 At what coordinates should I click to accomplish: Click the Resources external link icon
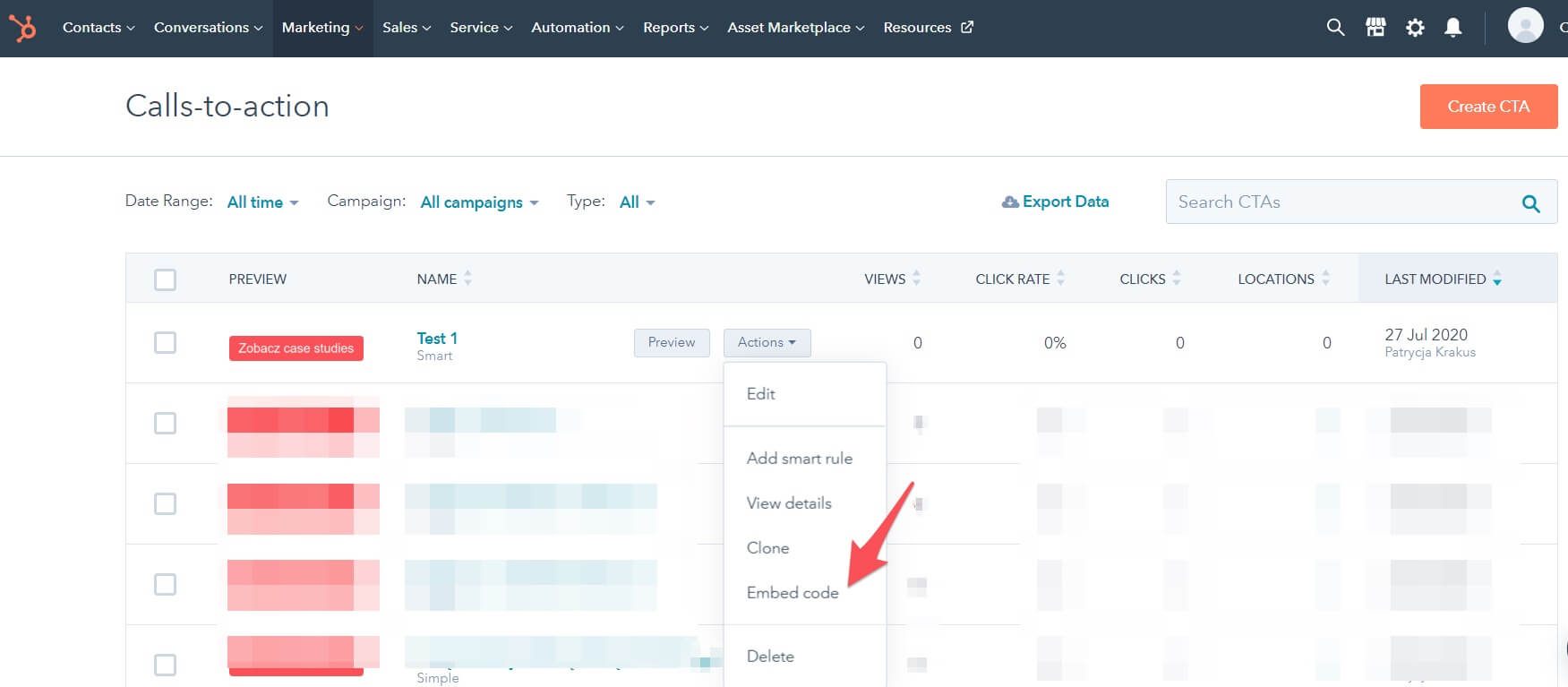click(x=967, y=28)
